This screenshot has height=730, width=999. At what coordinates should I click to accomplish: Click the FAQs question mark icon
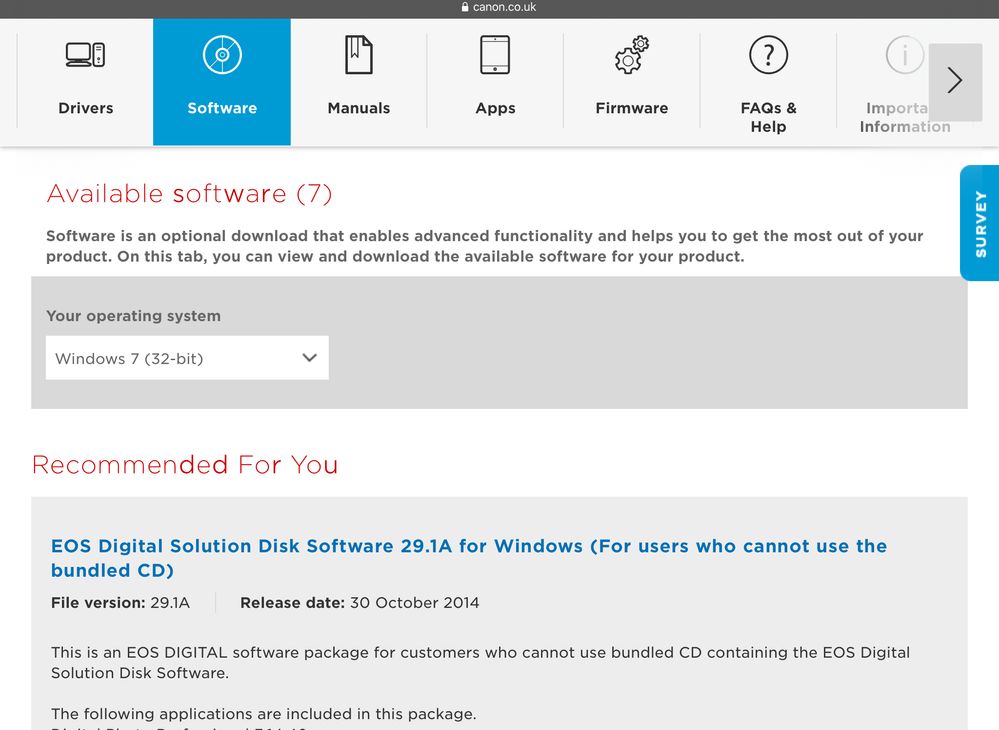click(768, 54)
